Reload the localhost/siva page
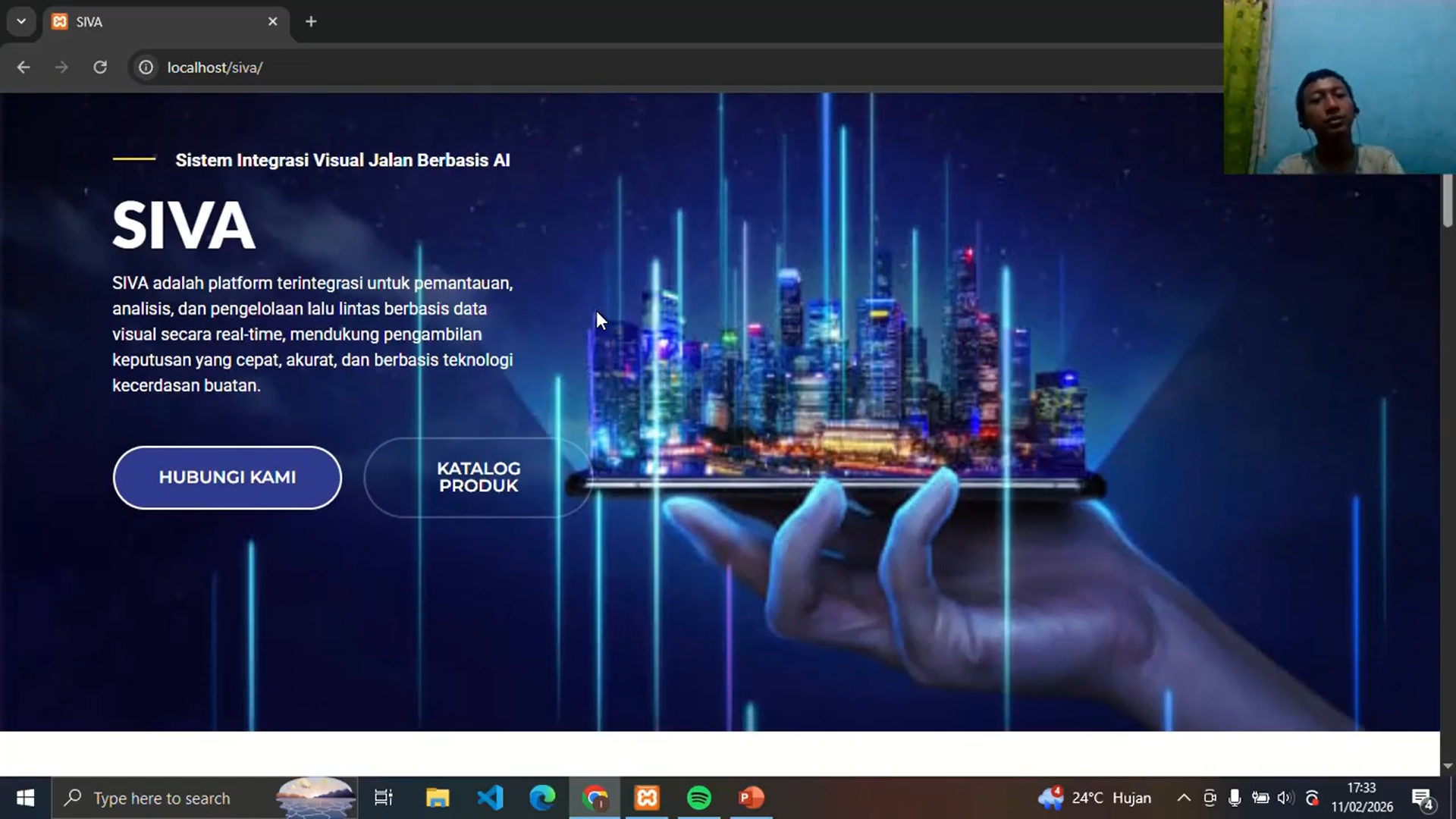The width and height of the screenshot is (1456, 819). click(x=100, y=67)
